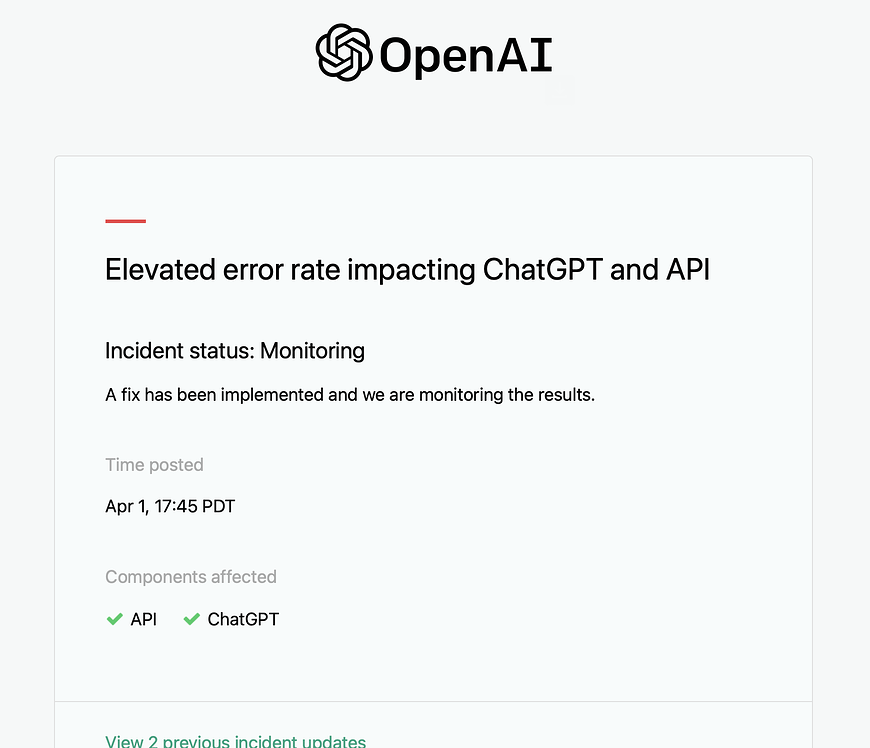
Task: Click the Components affected label
Action: point(190,577)
